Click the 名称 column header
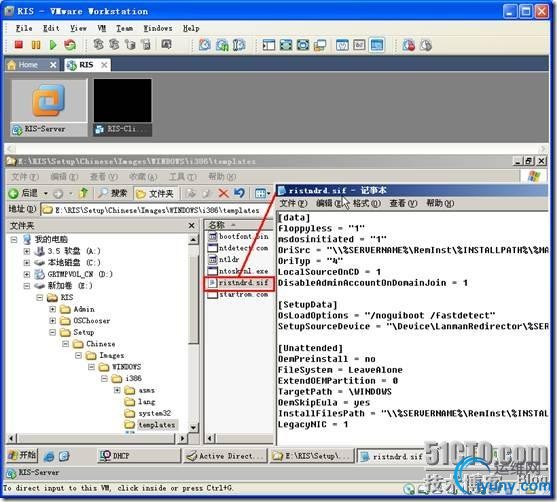Viewport: 557px width, 502px height. (x=238, y=225)
